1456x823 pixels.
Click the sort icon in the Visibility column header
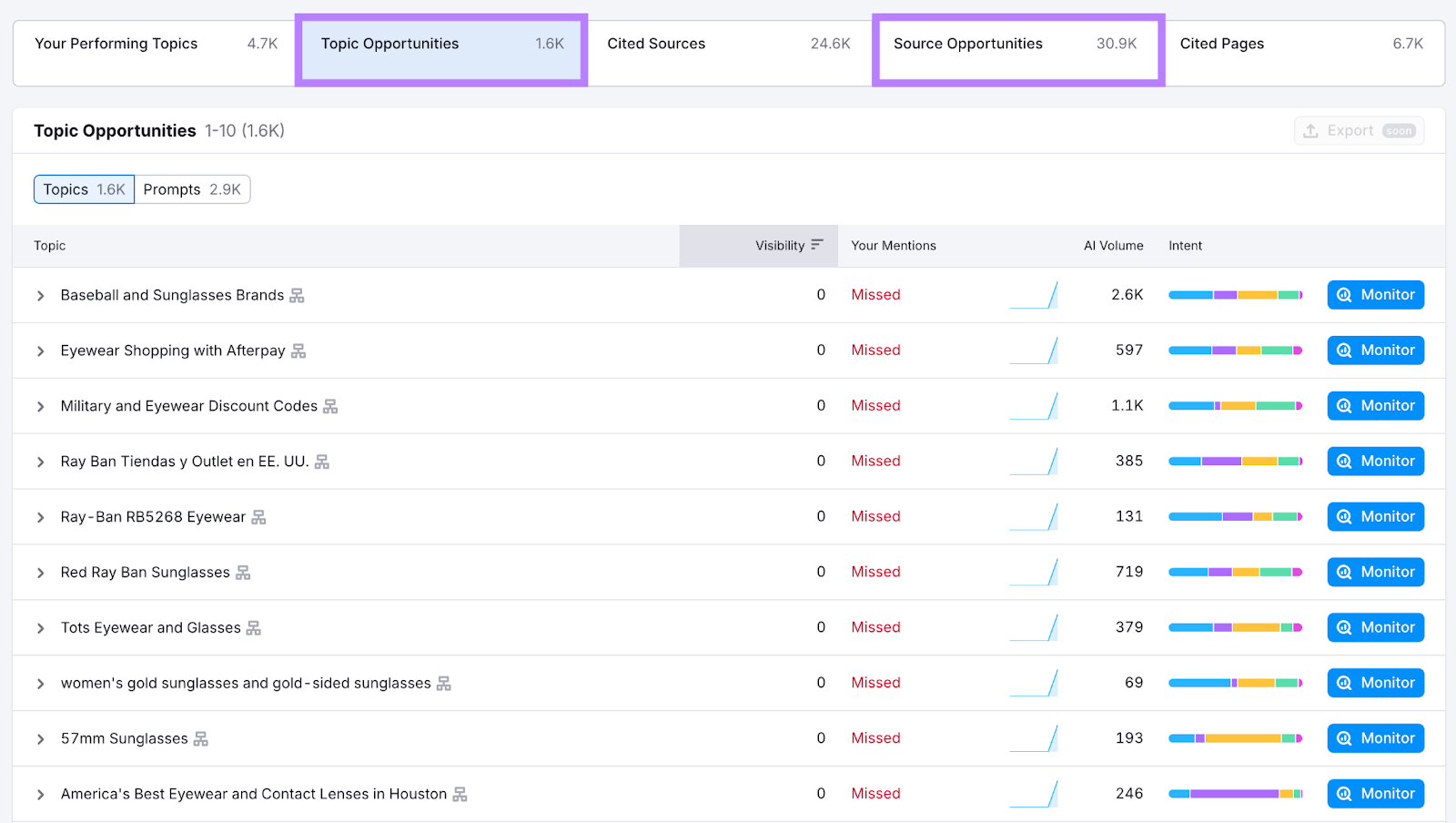817,245
